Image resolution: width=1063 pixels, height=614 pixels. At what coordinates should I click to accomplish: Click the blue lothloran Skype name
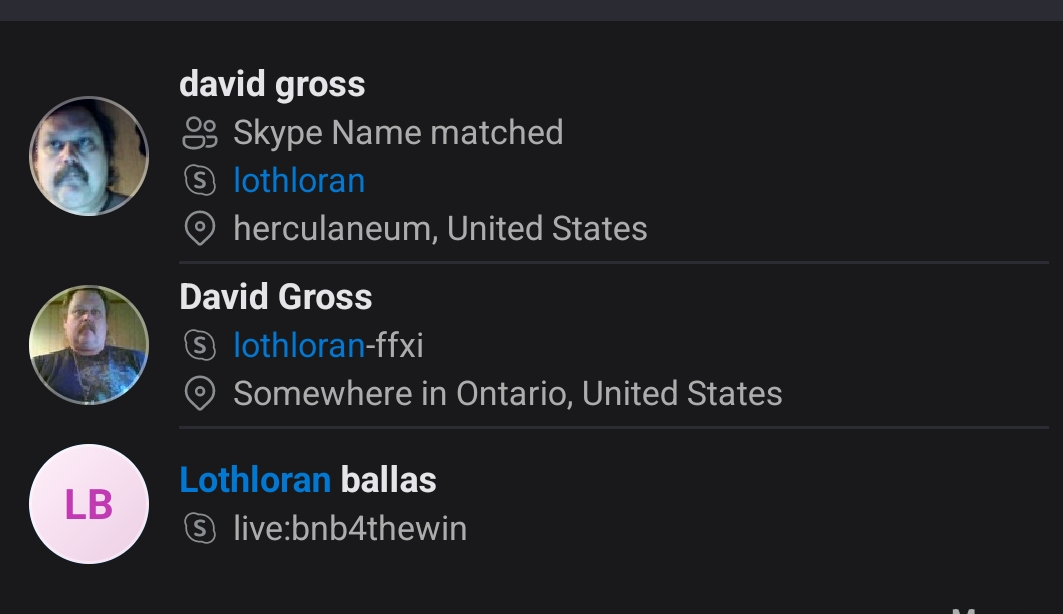[x=299, y=181]
